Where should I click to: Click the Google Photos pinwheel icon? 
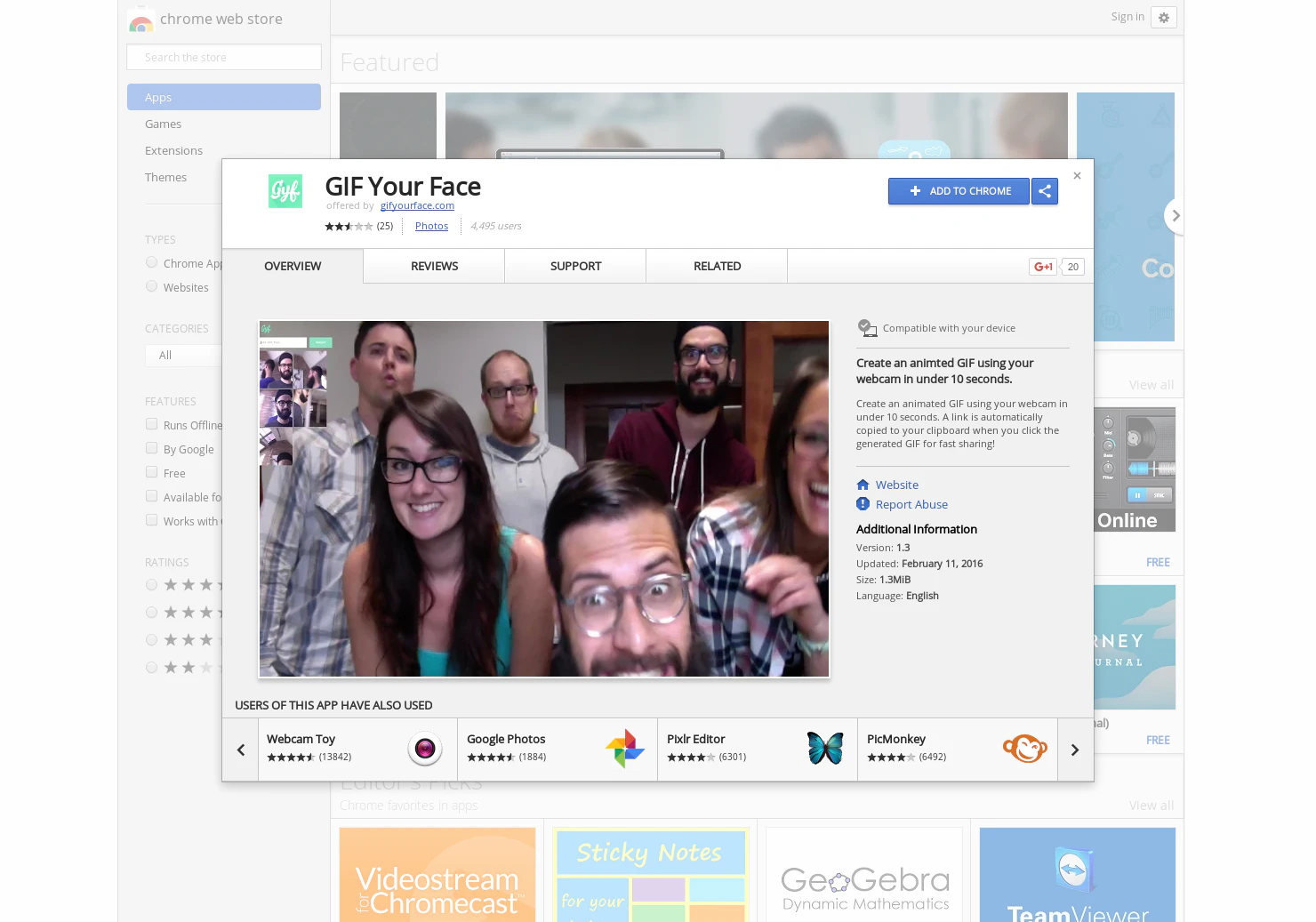625,749
